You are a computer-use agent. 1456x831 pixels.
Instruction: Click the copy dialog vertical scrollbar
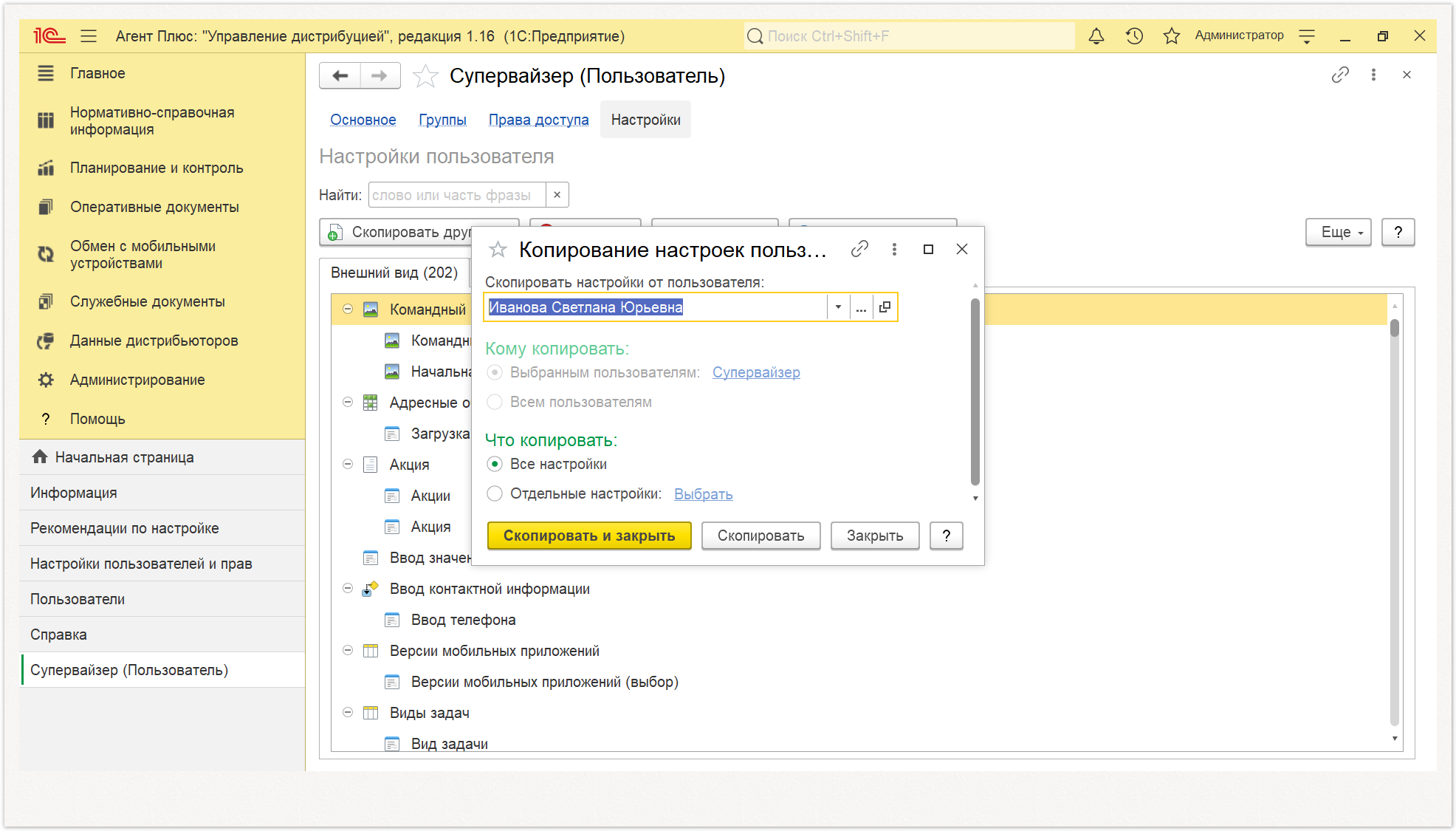[x=975, y=391]
